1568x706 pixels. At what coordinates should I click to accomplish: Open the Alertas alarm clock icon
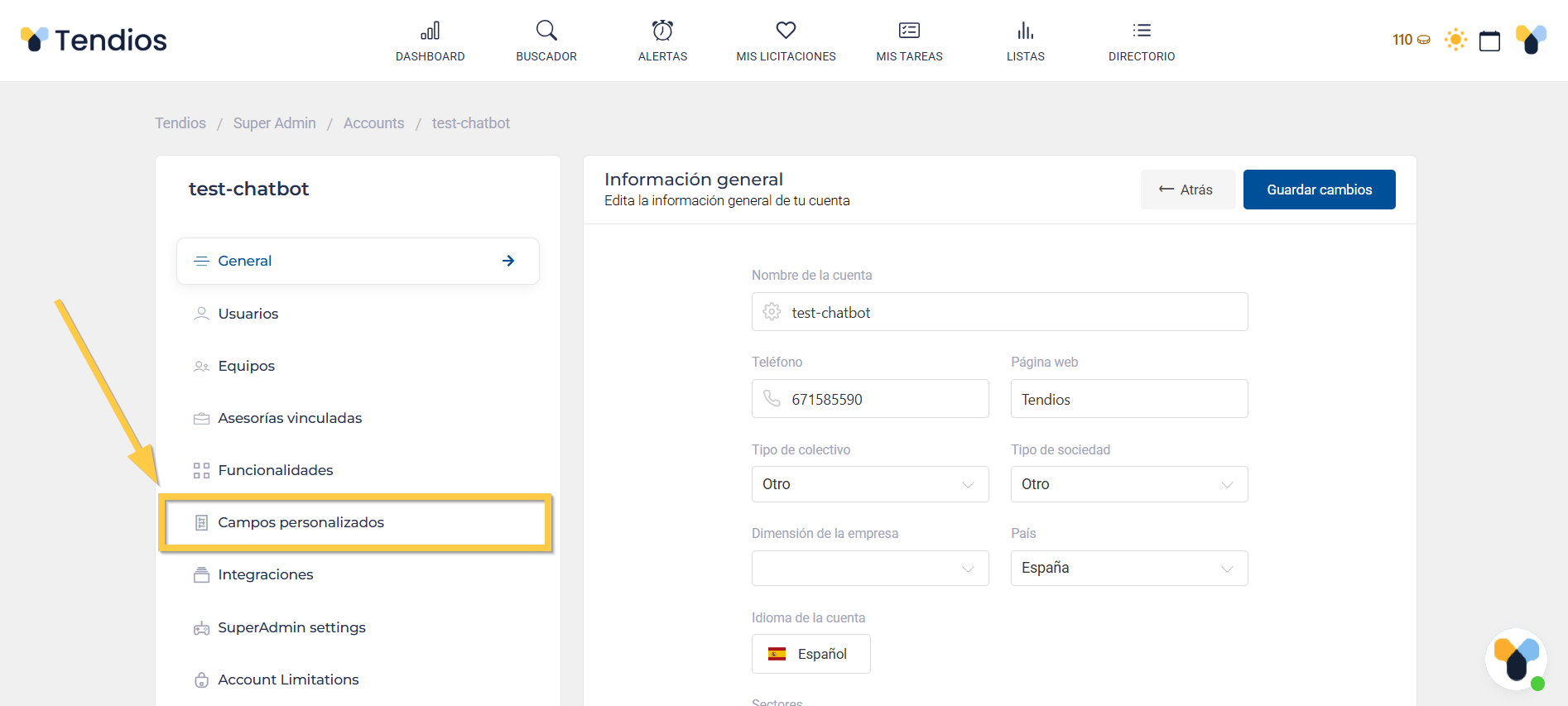click(x=662, y=31)
